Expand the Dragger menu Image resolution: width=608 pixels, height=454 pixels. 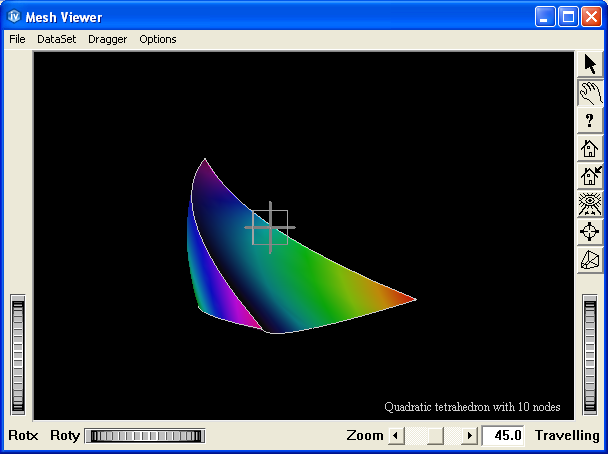click(x=108, y=39)
